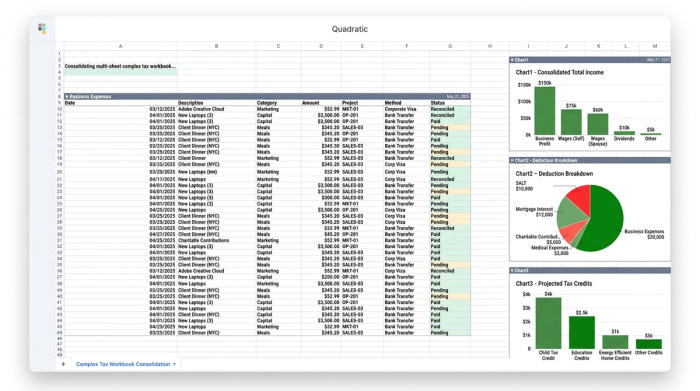This screenshot has width=700, height=391.
Task: Click the Chart2 Deduction Breakdown header icon
Action: tap(512, 160)
